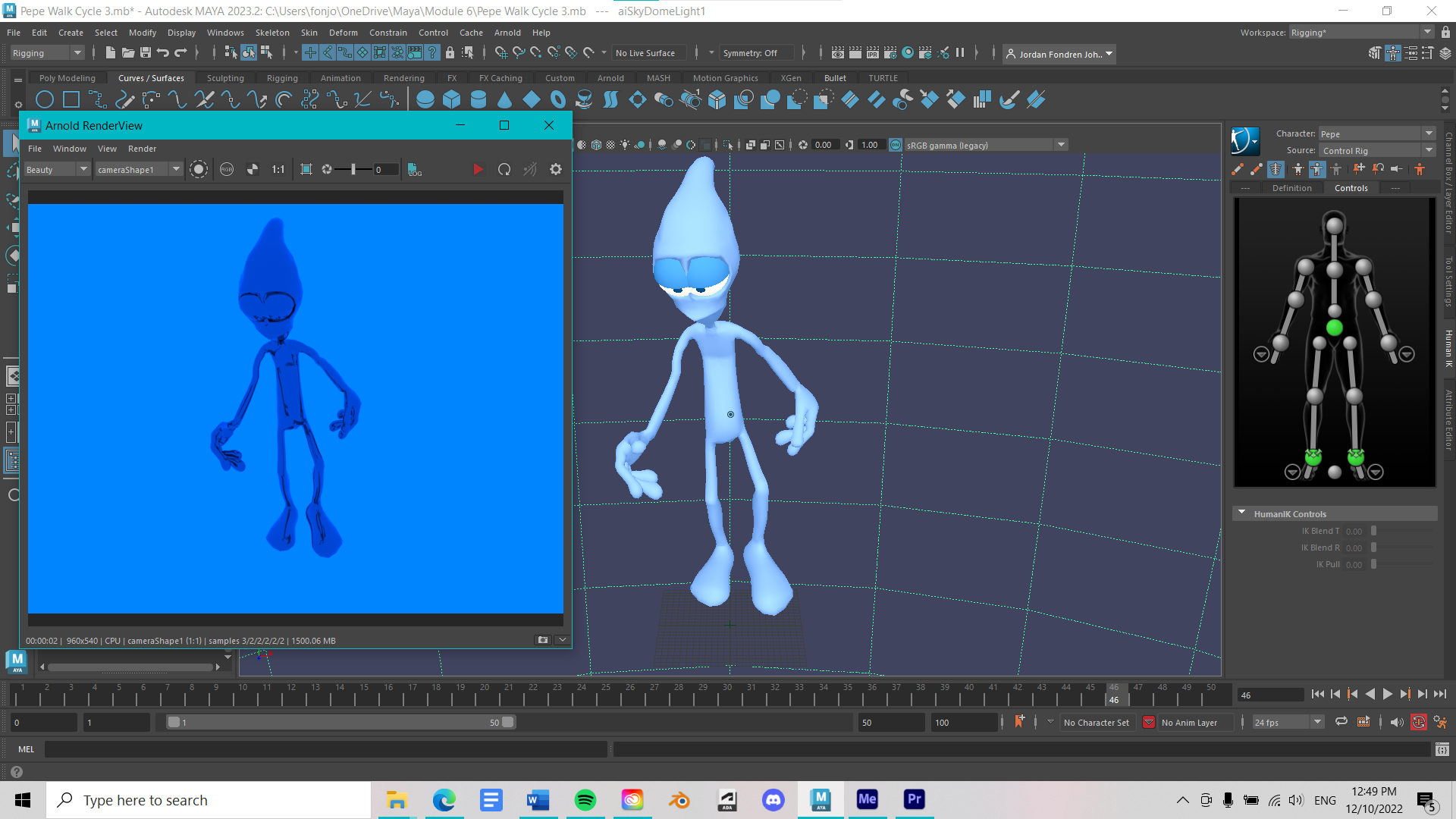The image size is (1456, 819).
Task: Expand the render camera dropdown for cameraShape1
Action: (x=176, y=169)
